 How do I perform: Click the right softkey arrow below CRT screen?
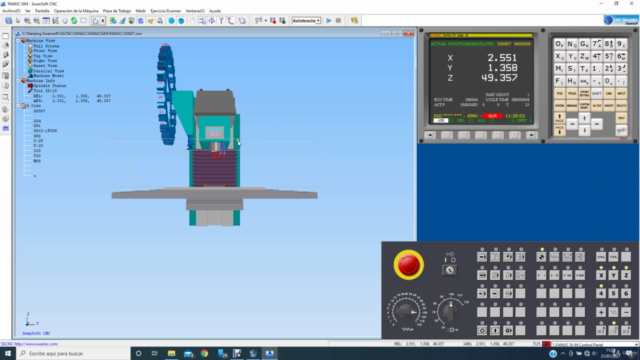531,135
